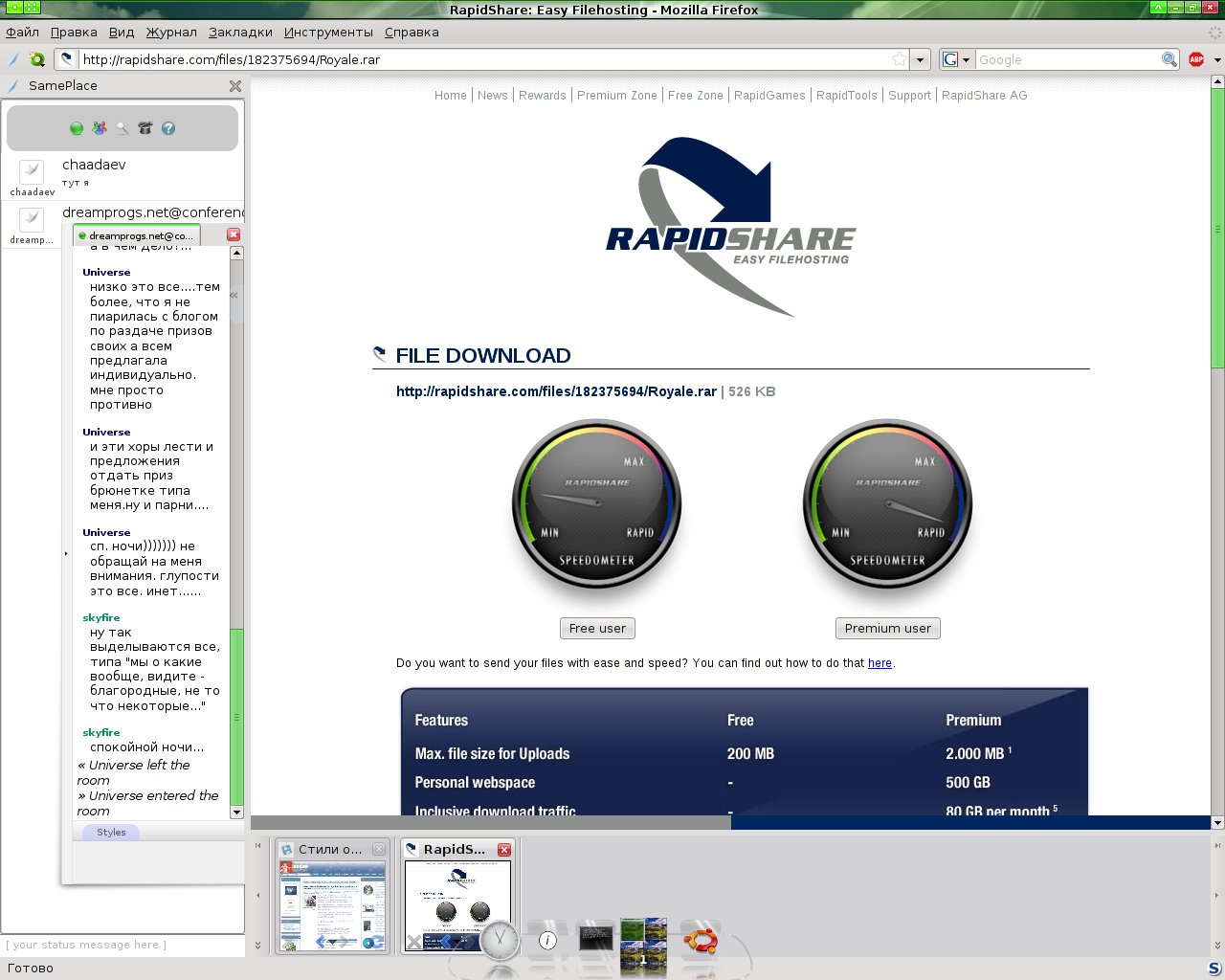Close the dreamprogs.net chat tab
Viewport: 1225px width, 980px height.
pos(234,234)
